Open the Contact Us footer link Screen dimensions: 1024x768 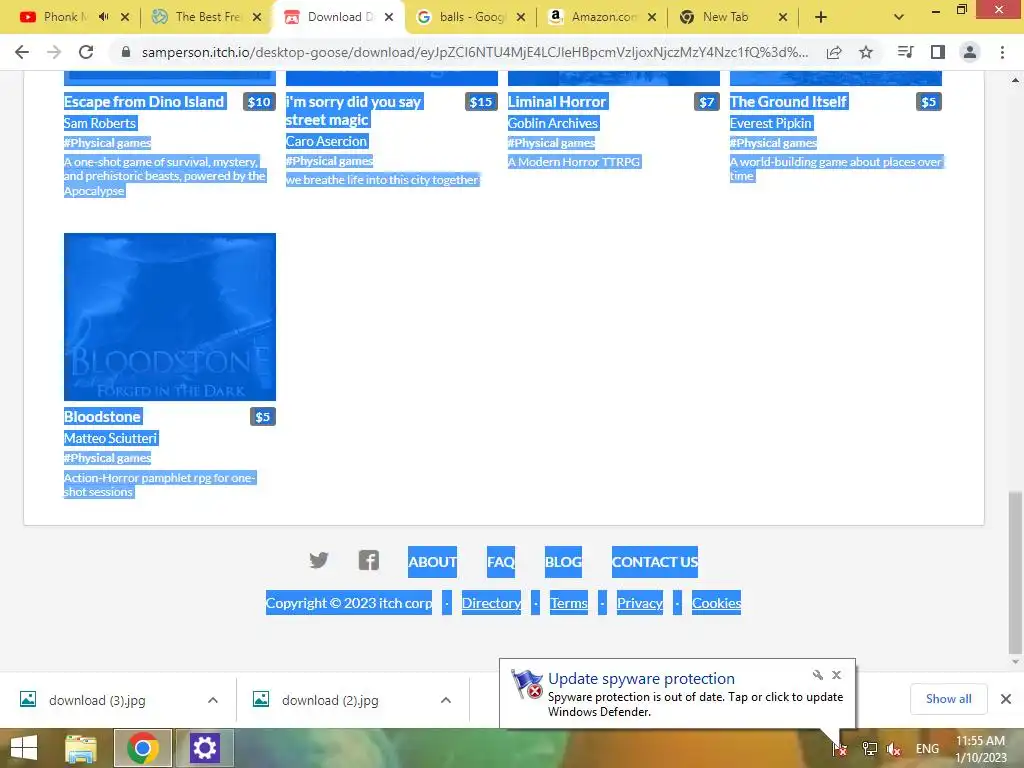point(654,562)
